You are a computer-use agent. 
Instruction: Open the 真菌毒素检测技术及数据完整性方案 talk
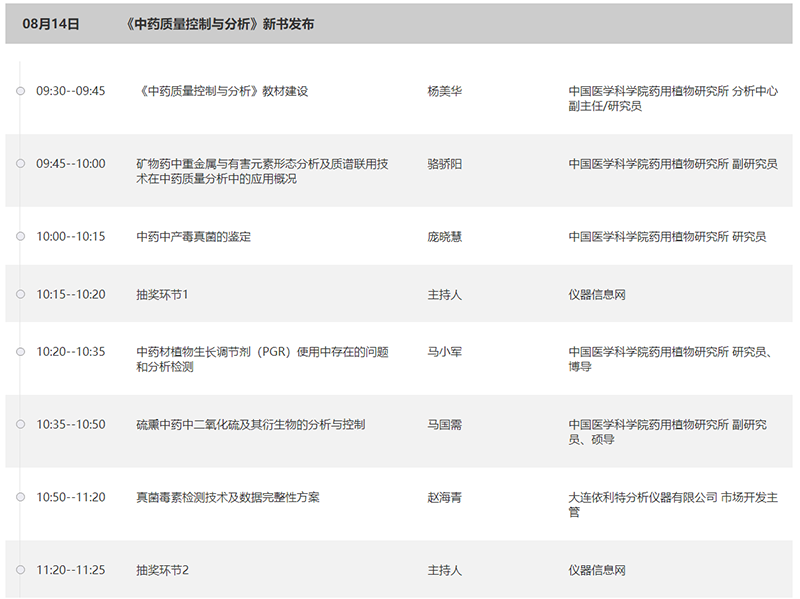(x=228, y=497)
